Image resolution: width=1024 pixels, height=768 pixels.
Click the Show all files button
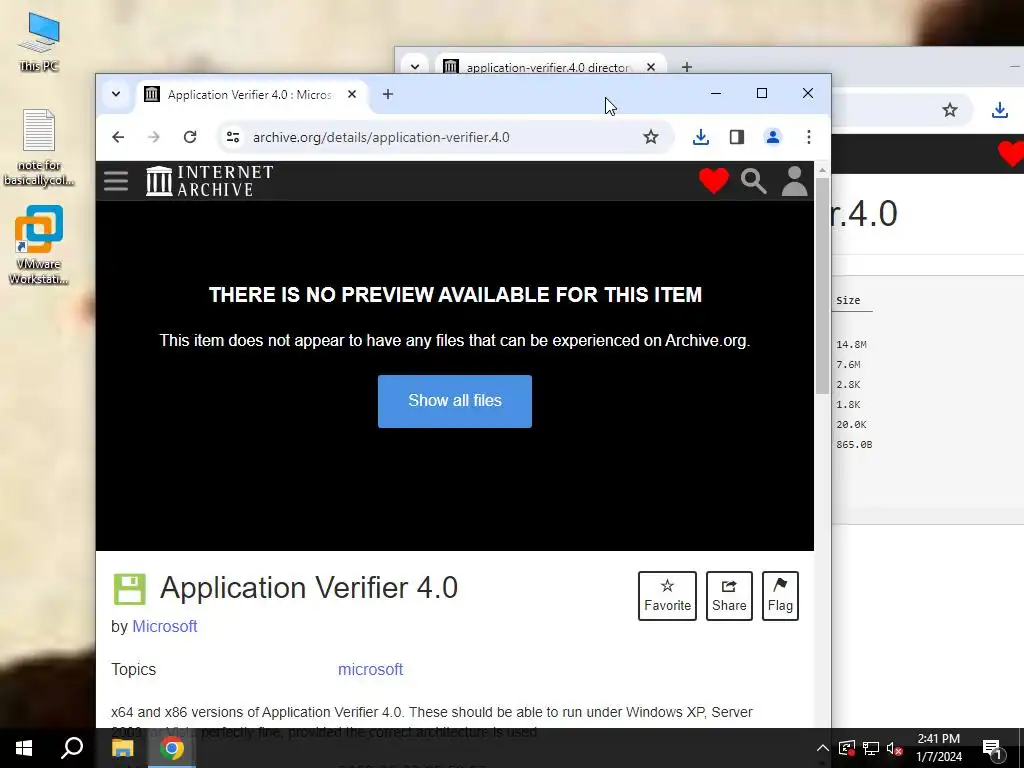[455, 401]
